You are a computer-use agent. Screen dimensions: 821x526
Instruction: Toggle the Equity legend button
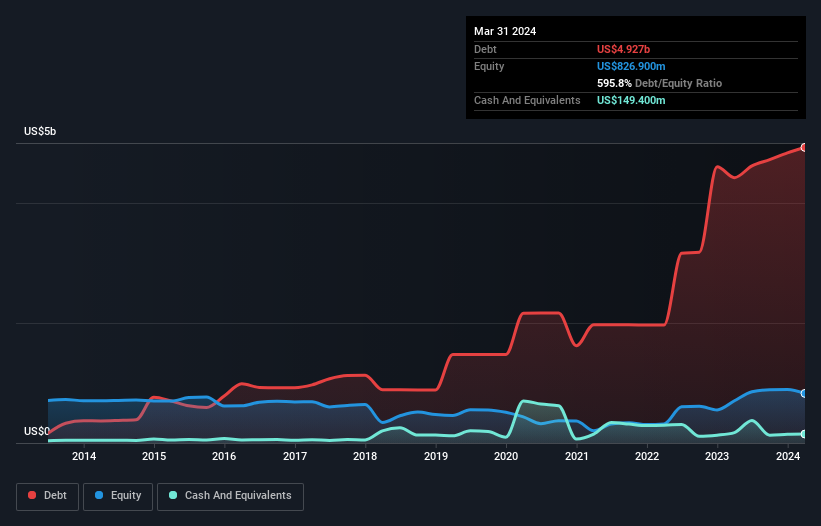click(x=118, y=496)
